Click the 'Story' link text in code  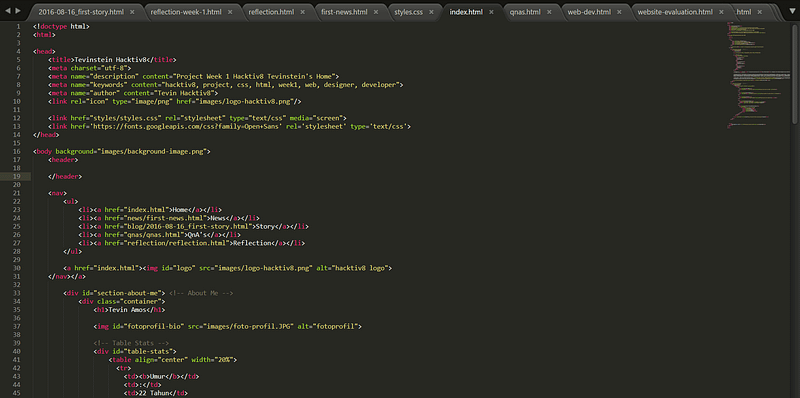click(264, 226)
